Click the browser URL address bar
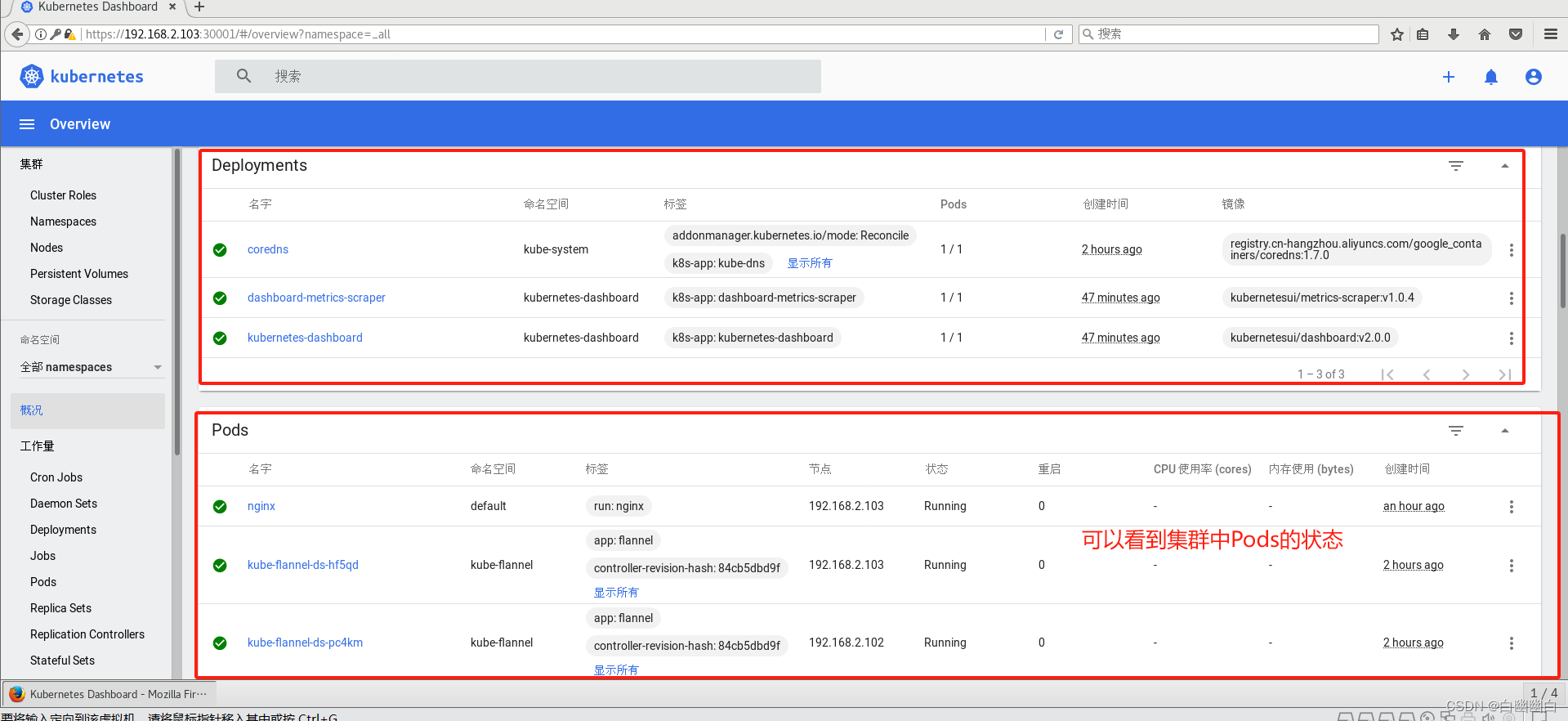 pos(564,34)
